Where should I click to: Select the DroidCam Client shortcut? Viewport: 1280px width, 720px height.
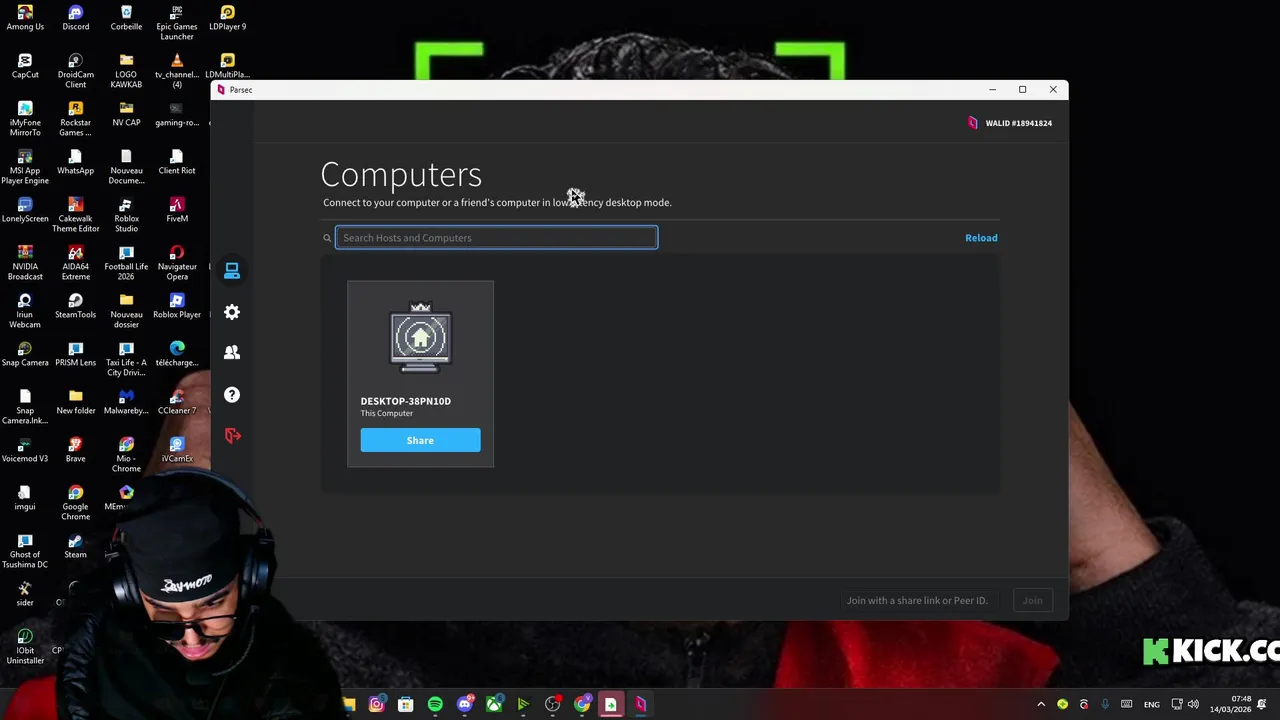tap(76, 71)
